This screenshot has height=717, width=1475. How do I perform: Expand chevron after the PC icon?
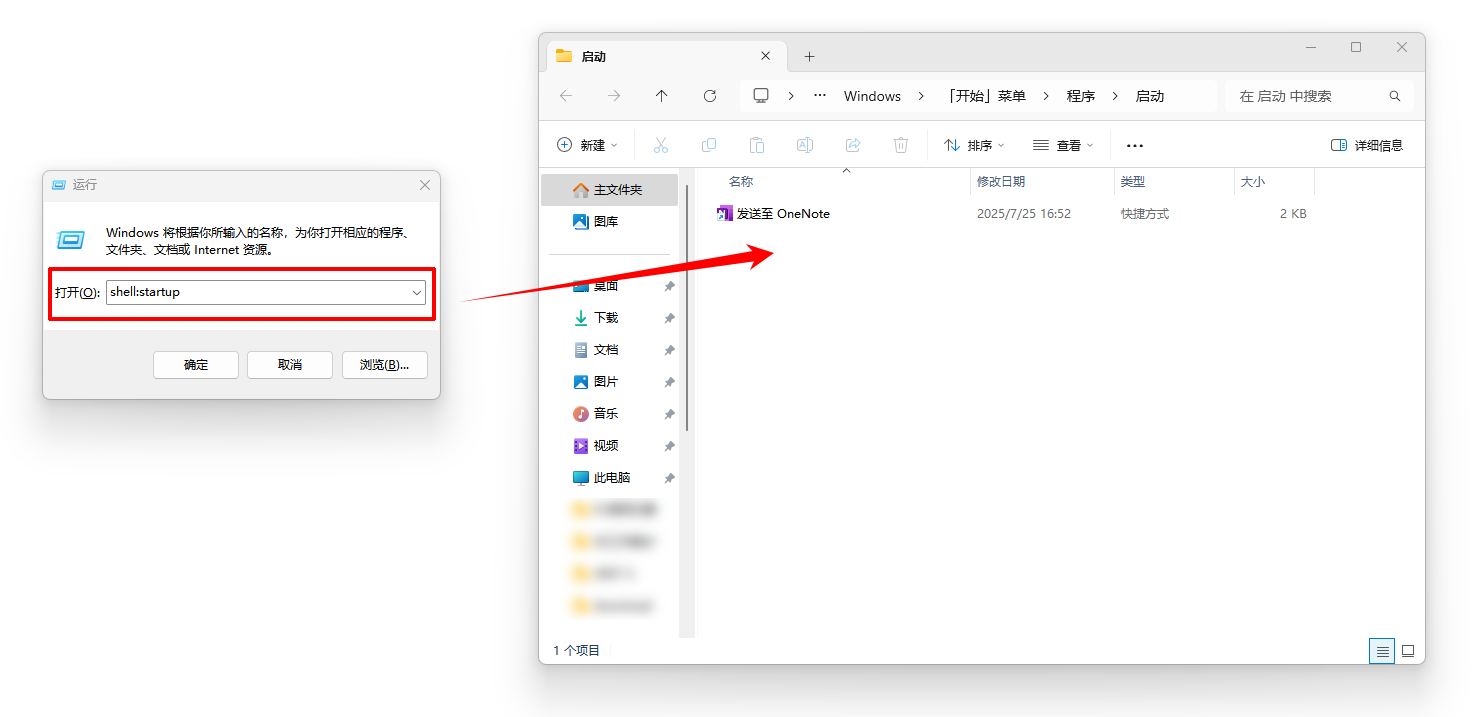pos(791,96)
